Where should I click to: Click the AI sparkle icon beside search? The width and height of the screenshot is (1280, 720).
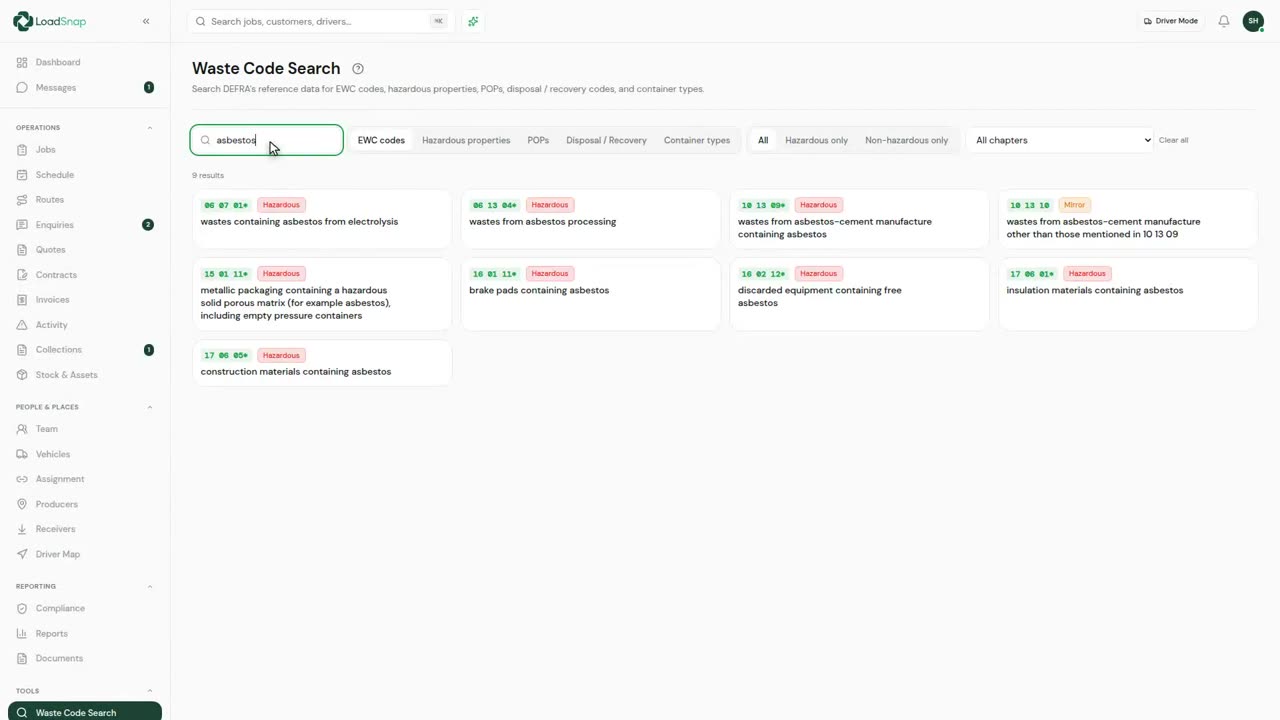pos(473,21)
